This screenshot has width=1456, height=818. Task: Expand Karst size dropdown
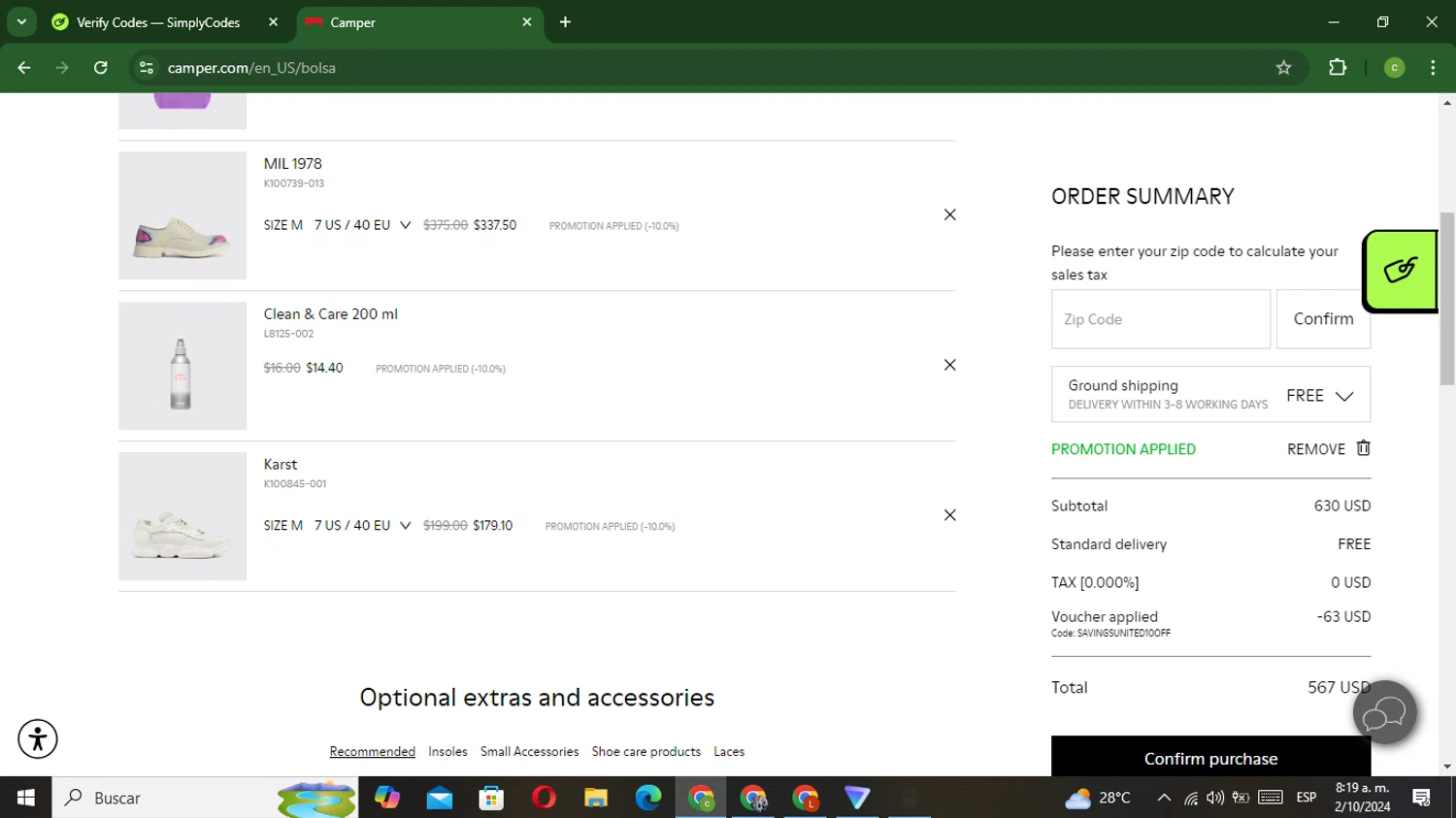405,526
